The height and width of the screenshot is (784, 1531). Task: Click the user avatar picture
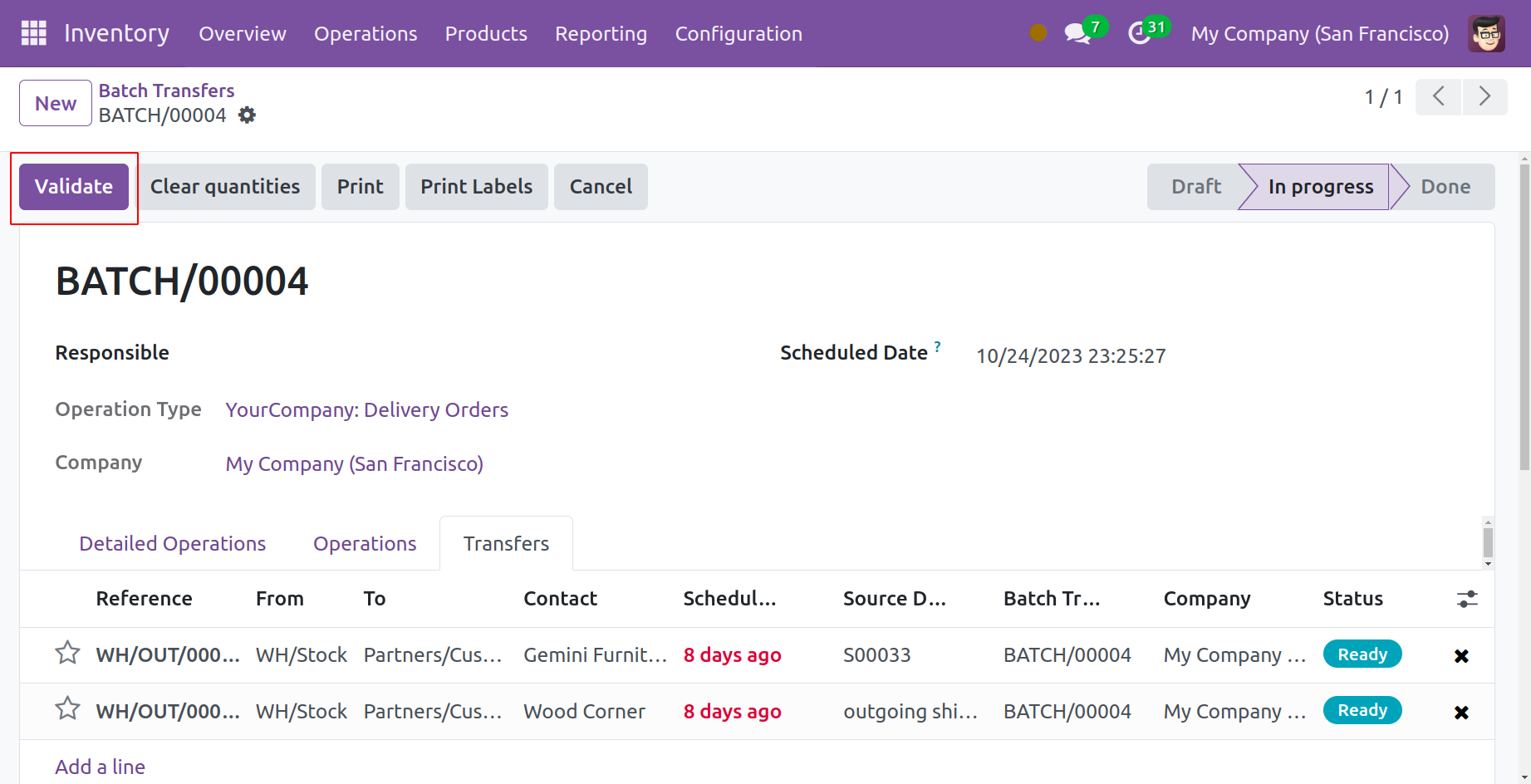[x=1485, y=34]
